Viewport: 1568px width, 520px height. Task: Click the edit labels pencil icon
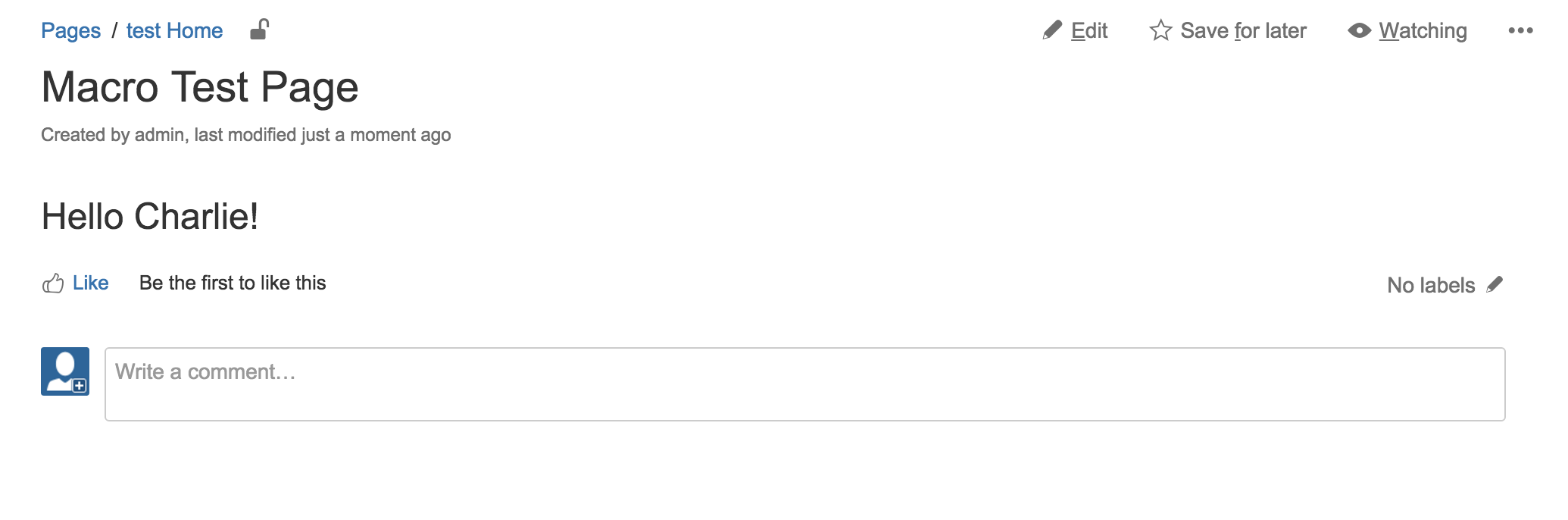1495,285
